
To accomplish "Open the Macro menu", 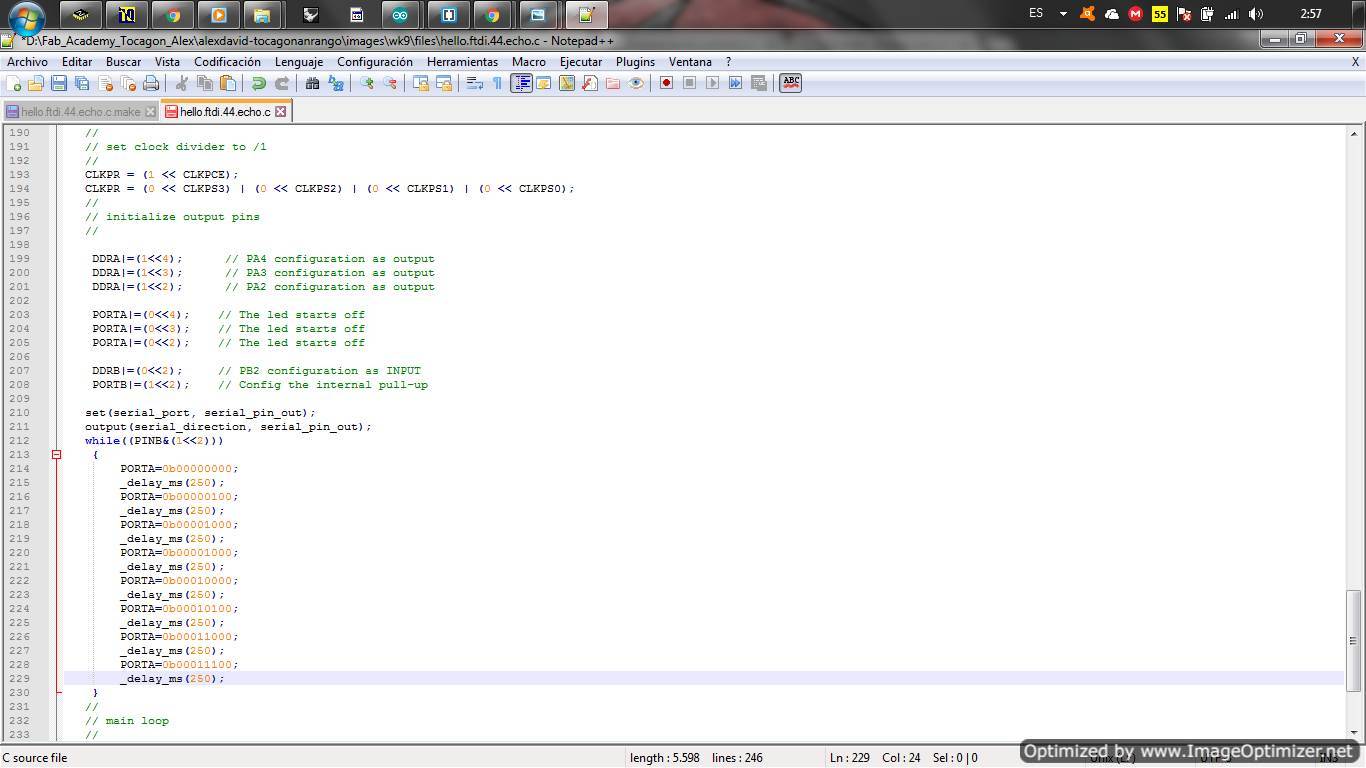I will click(529, 62).
